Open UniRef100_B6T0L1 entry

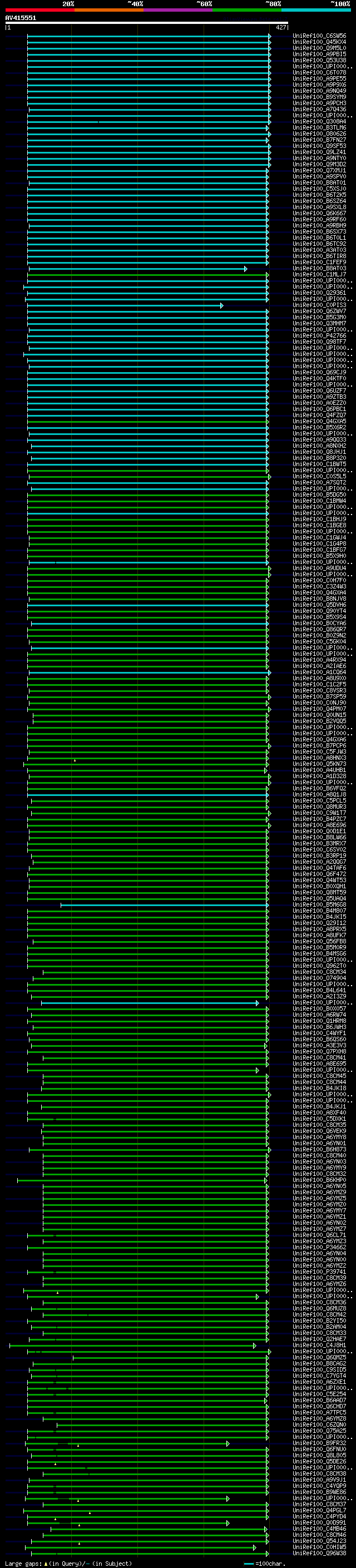319,238
